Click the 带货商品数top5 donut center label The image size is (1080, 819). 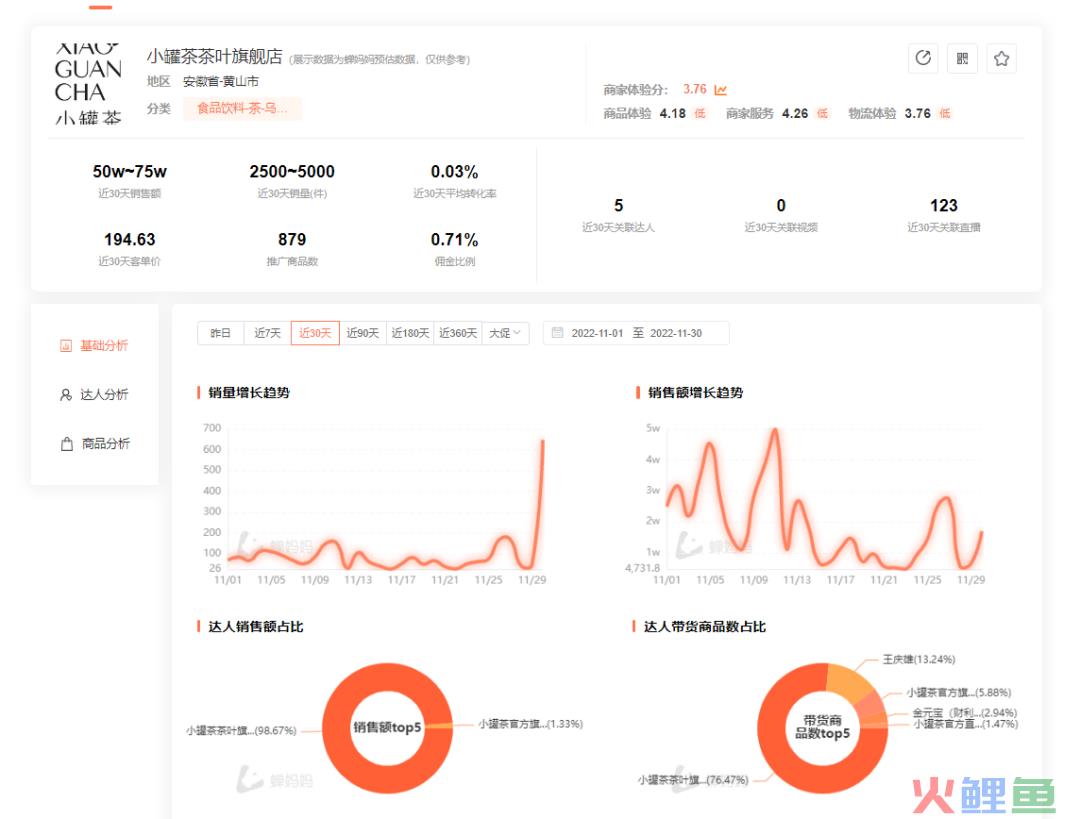click(x=822, y=727)
